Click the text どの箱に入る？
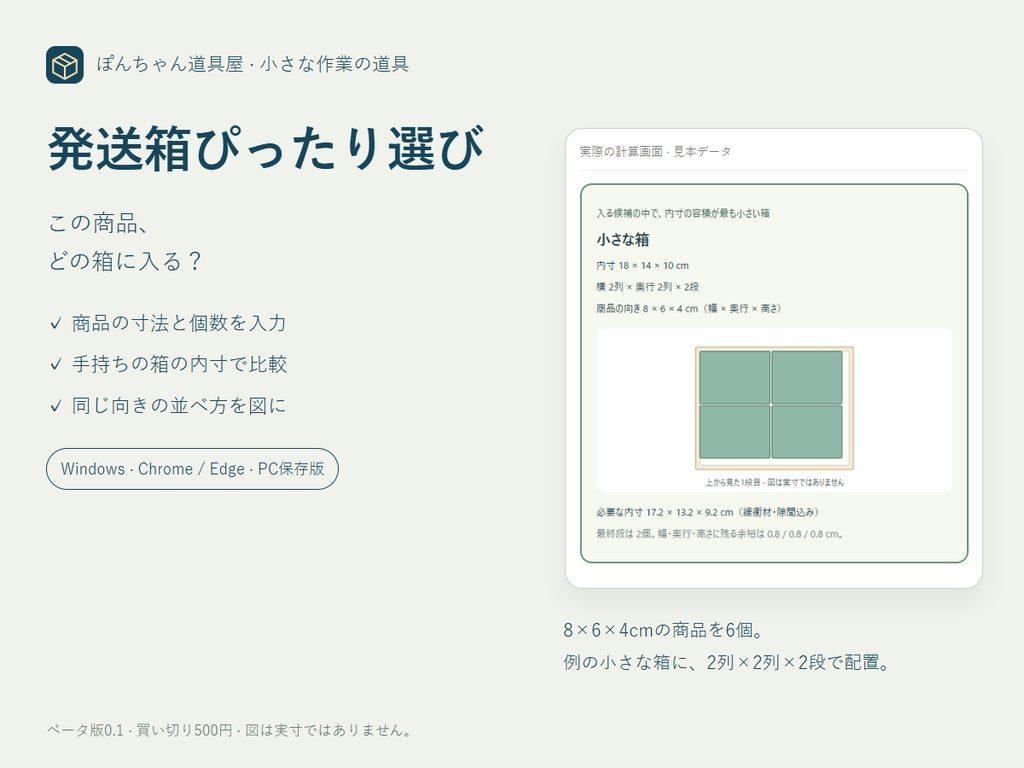The height and width of the screenshot is (768, 1024). pyautogui.click(x=126, y=261)
